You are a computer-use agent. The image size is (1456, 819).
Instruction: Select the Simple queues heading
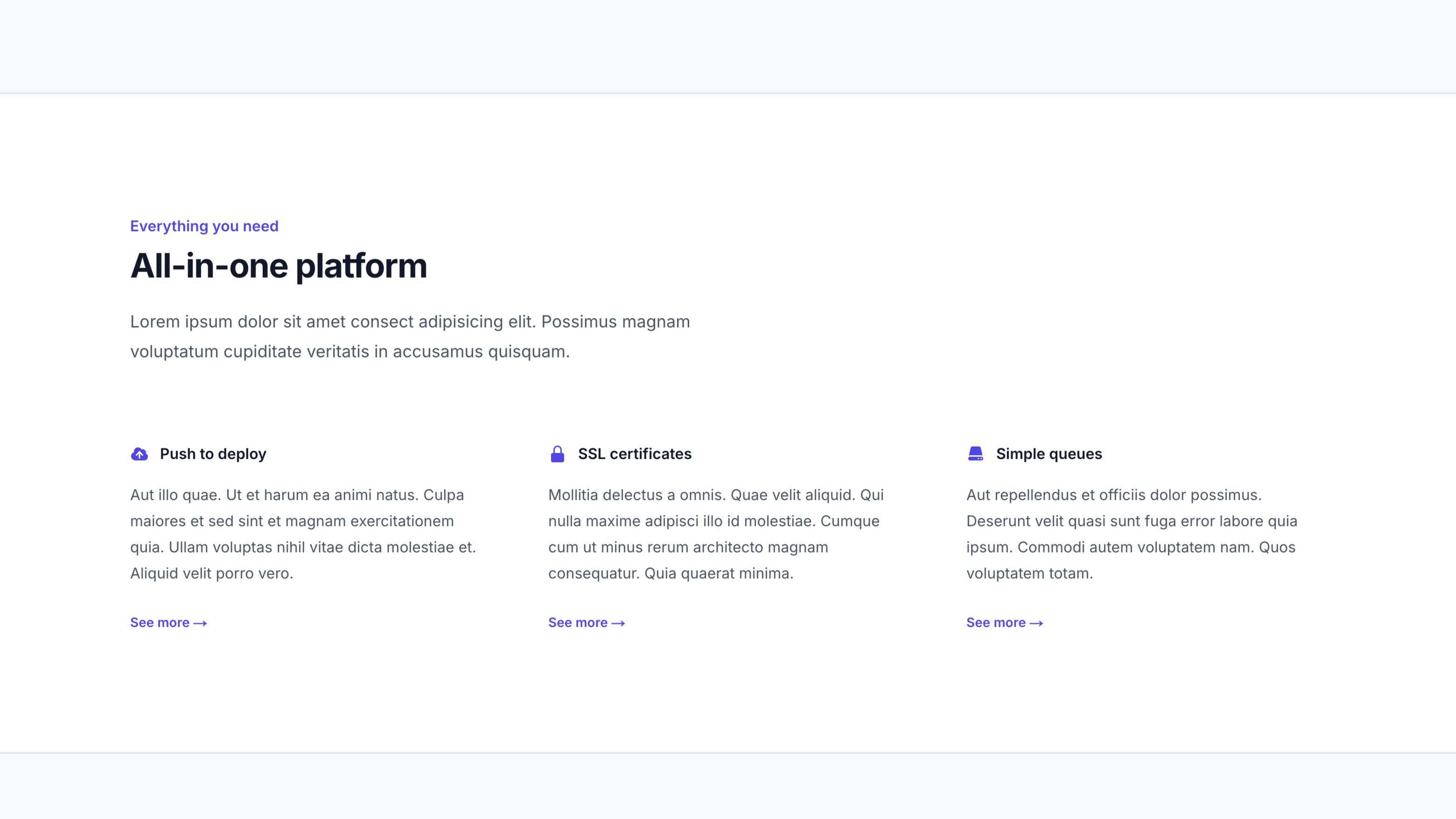coord(1049,454)
